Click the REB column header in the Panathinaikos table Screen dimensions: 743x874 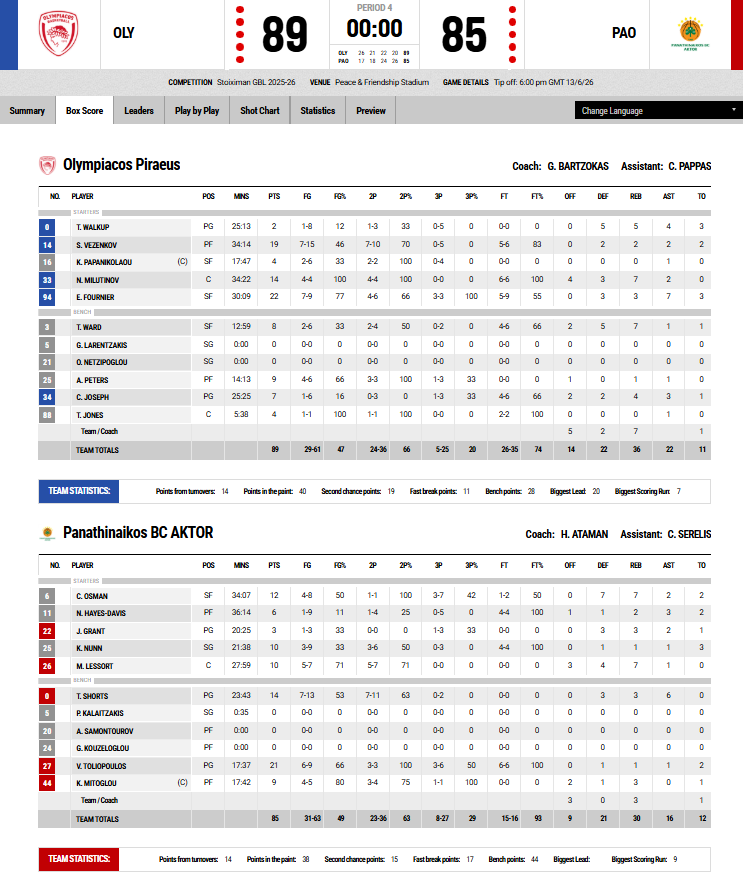point(636,565)
